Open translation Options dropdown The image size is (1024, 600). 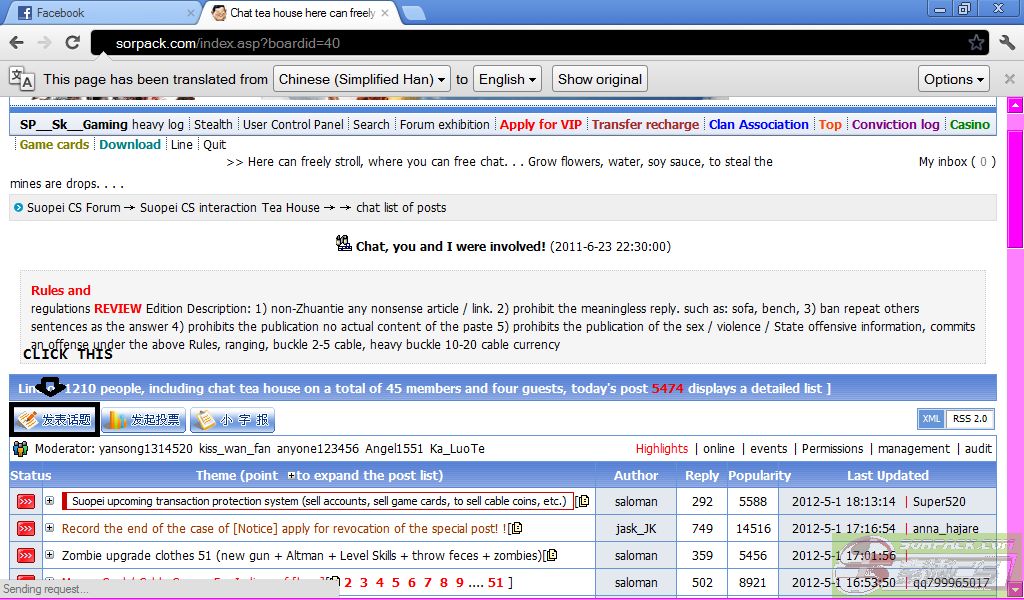coord(954,79)
